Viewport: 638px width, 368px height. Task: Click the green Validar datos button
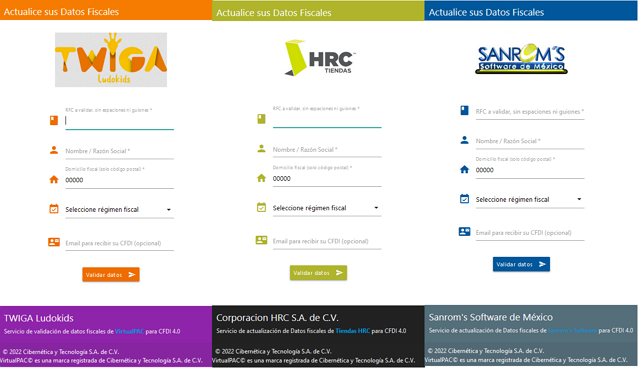tap(318, 273)
